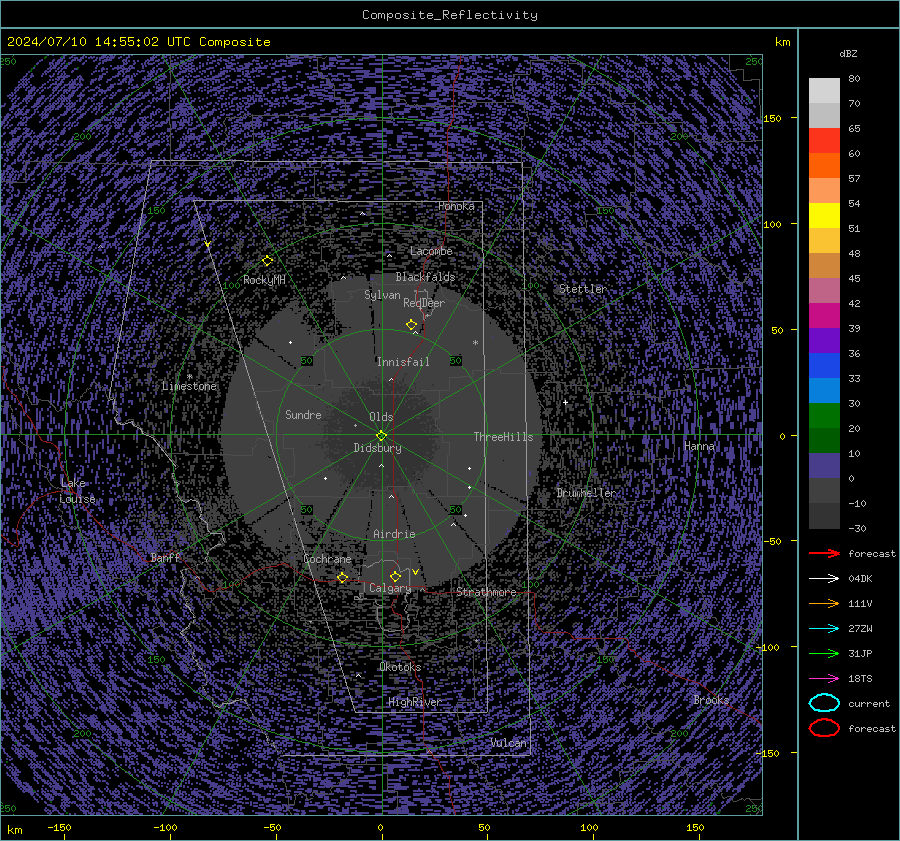
Task: Click the bright green swatch near 30 dBZ
Action: coord(824,416)
